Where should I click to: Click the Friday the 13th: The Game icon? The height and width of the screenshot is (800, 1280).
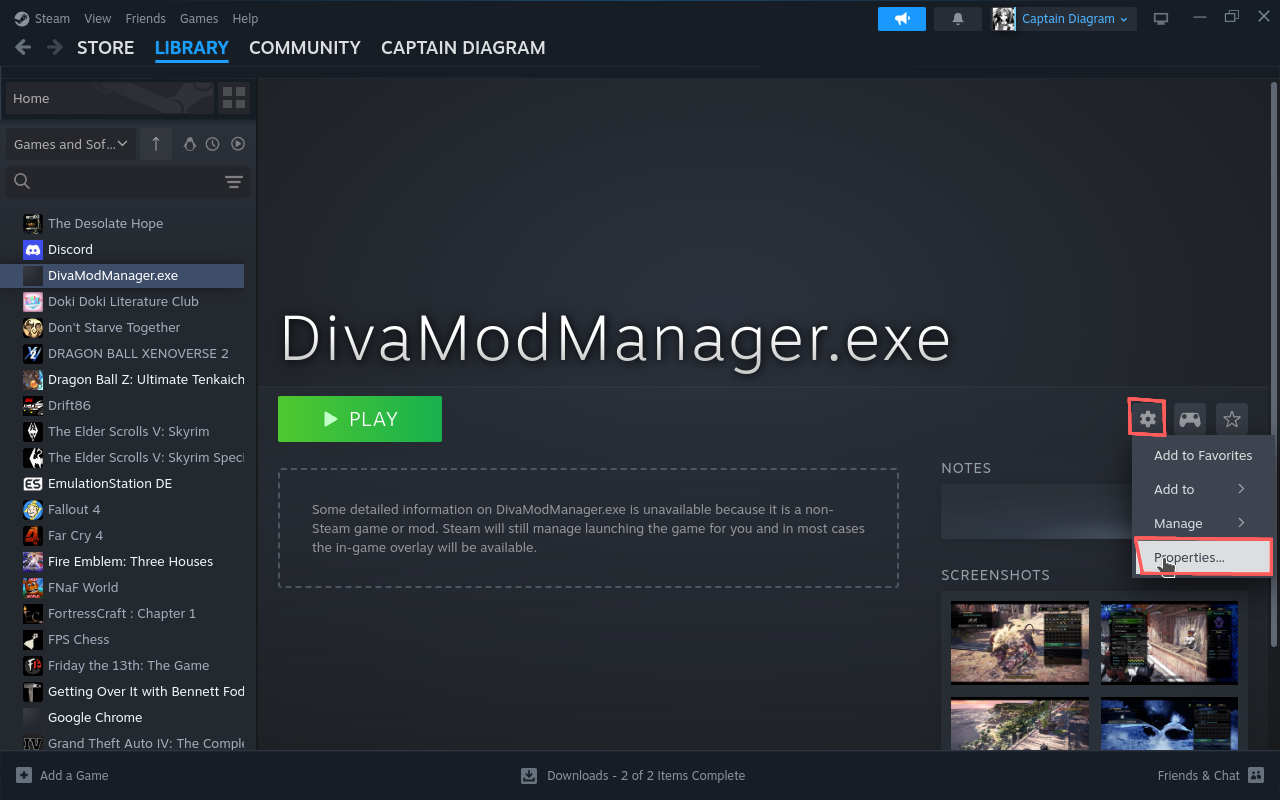32,665
